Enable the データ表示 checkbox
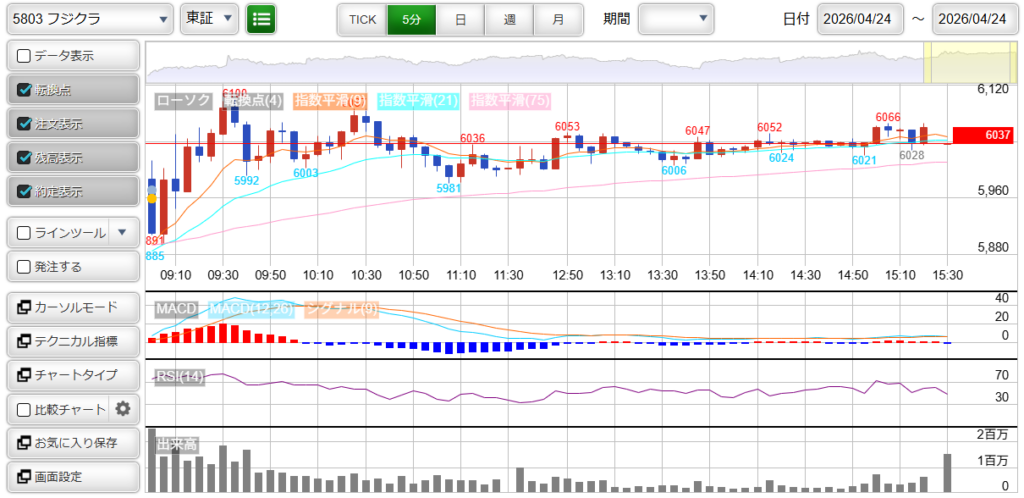The width and height of the screenshot is (1024, 498). coord(25,55)
